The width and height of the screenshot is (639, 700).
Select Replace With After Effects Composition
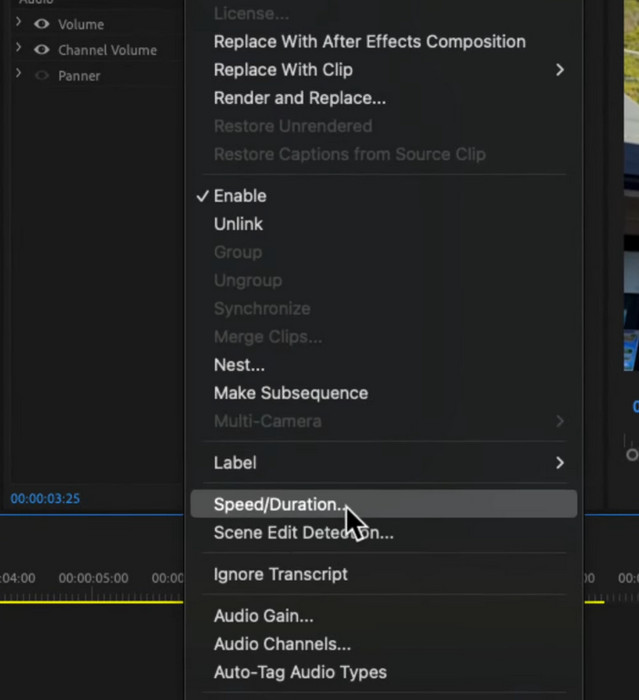point(369,42)
